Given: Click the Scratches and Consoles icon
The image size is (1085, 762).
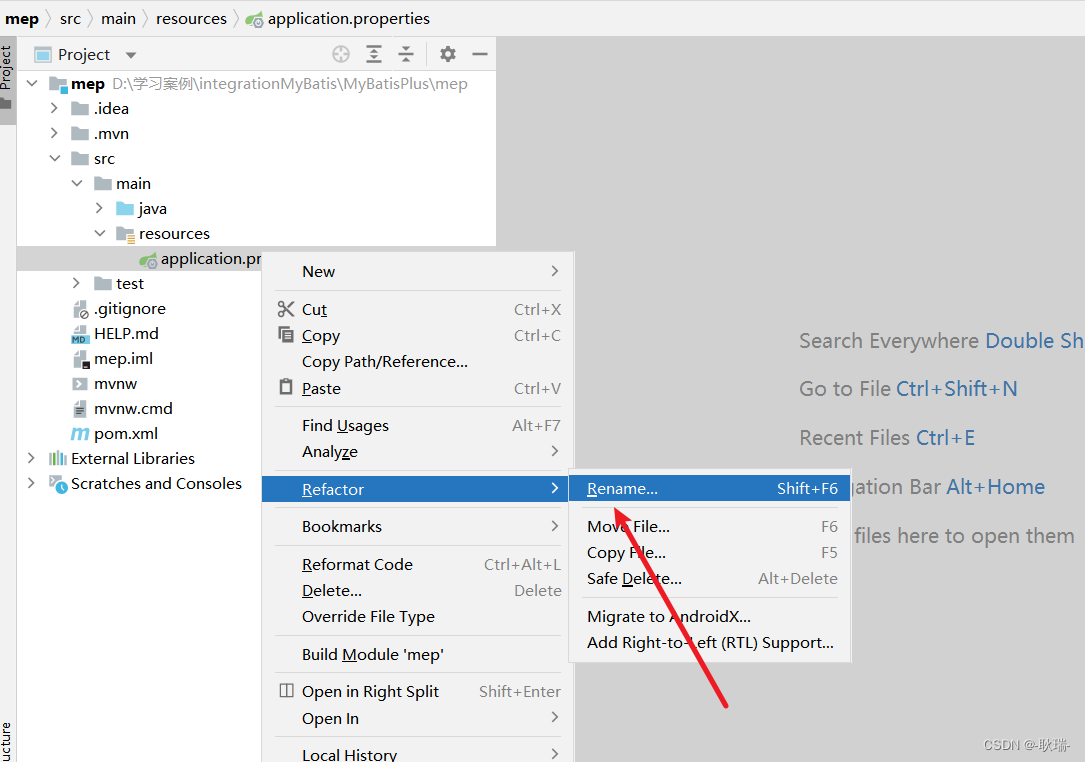Looking at the screenshot, I should (58, 483).
